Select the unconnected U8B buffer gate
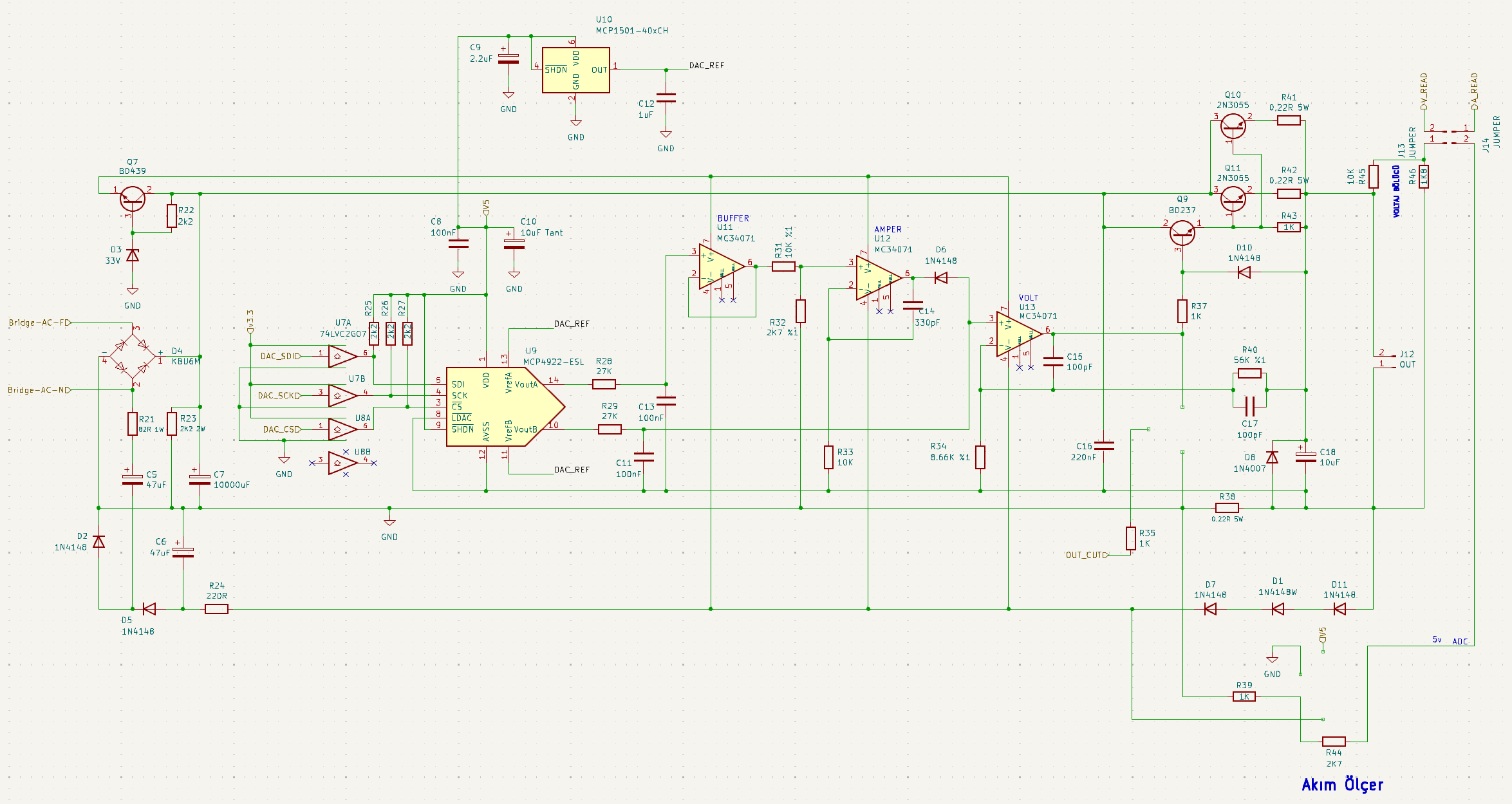 point(342,463)
